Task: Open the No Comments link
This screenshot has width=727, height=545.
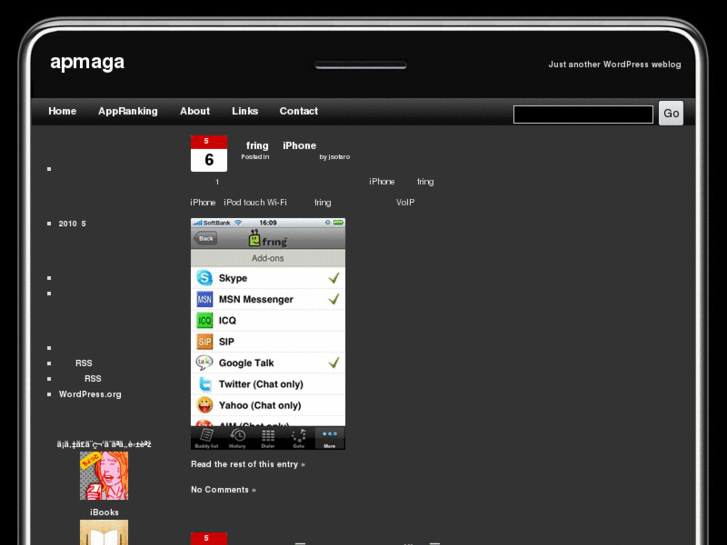Action: pos(223,490)
